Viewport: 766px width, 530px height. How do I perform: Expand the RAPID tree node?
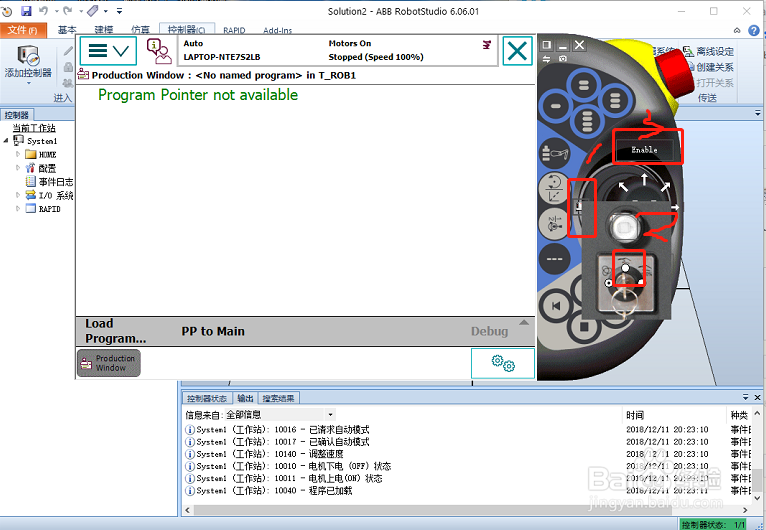18,209
